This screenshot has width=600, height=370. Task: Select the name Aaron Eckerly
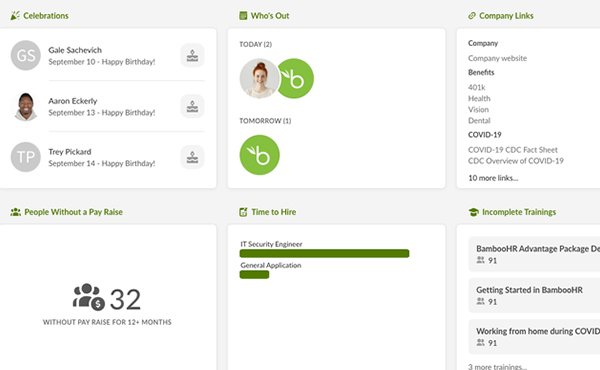(x=73, y=101)
